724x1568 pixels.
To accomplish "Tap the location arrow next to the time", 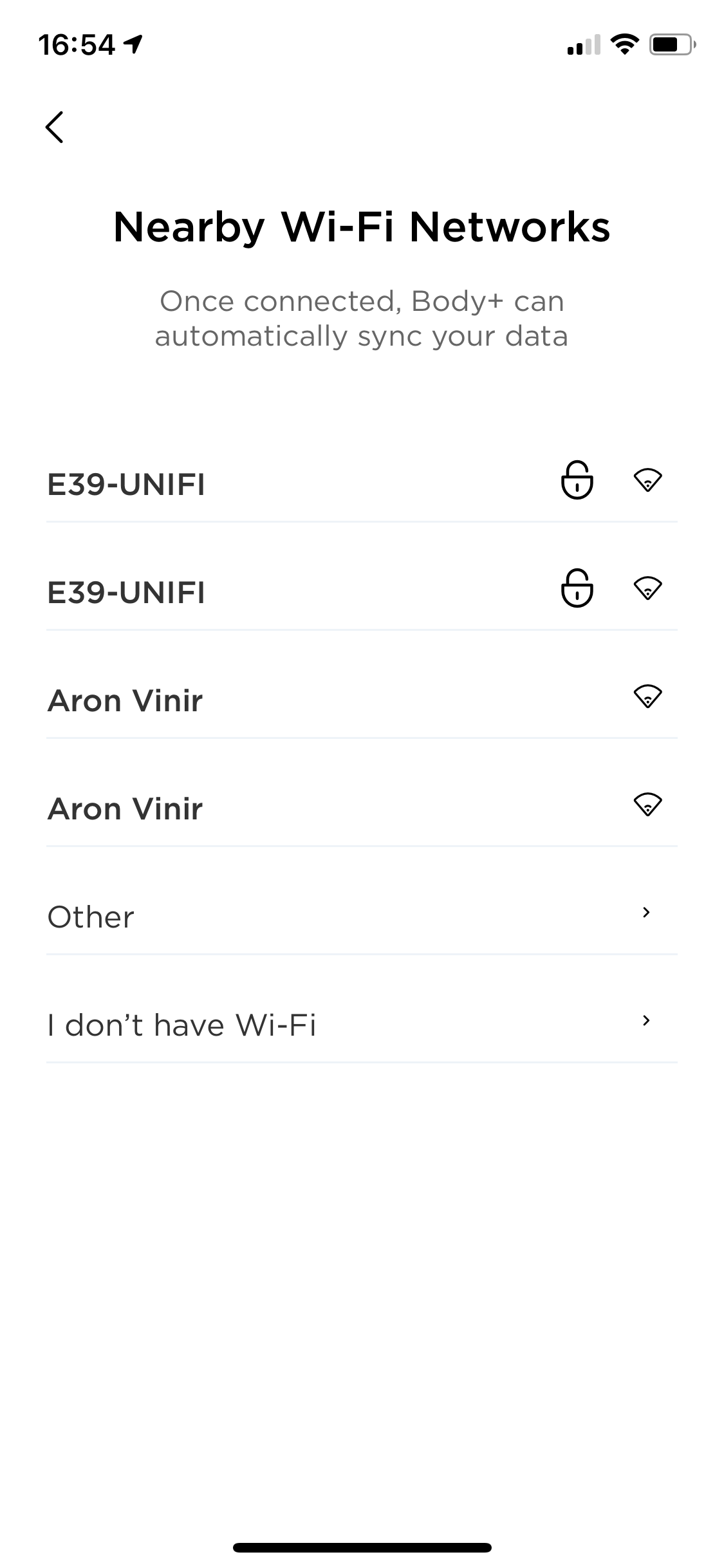I will [133, 44].
